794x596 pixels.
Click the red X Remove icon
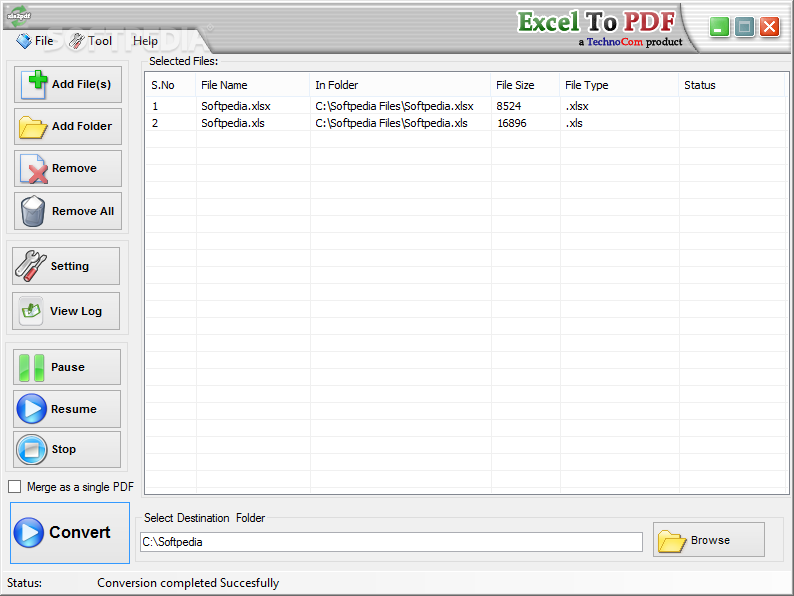coord(34,169)
